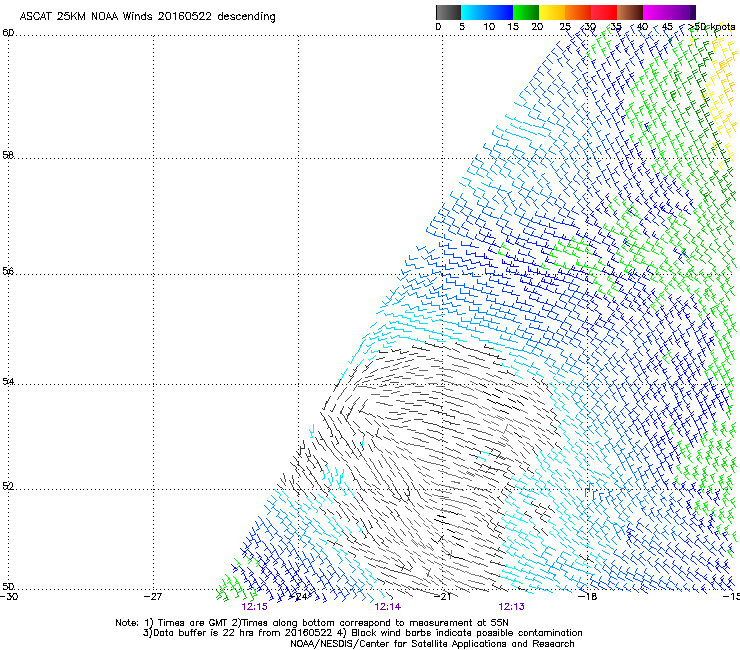
Task: Click the latitude label 52
Action: click(8, 486)
